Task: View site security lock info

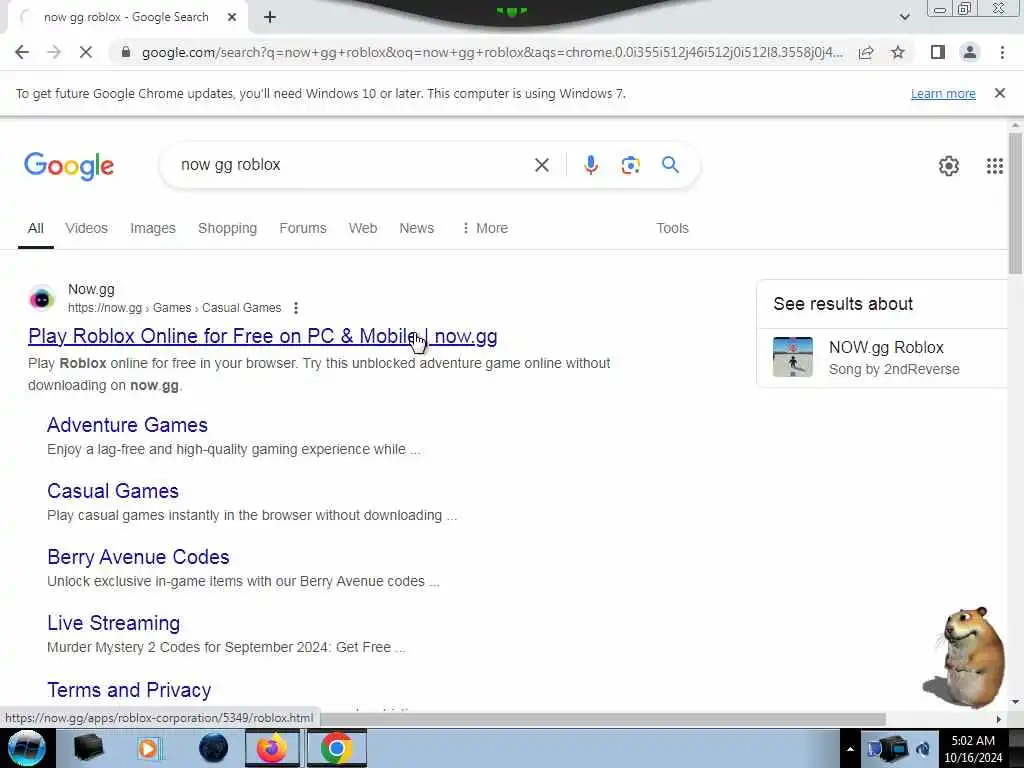Action: [x=126, y=52]
